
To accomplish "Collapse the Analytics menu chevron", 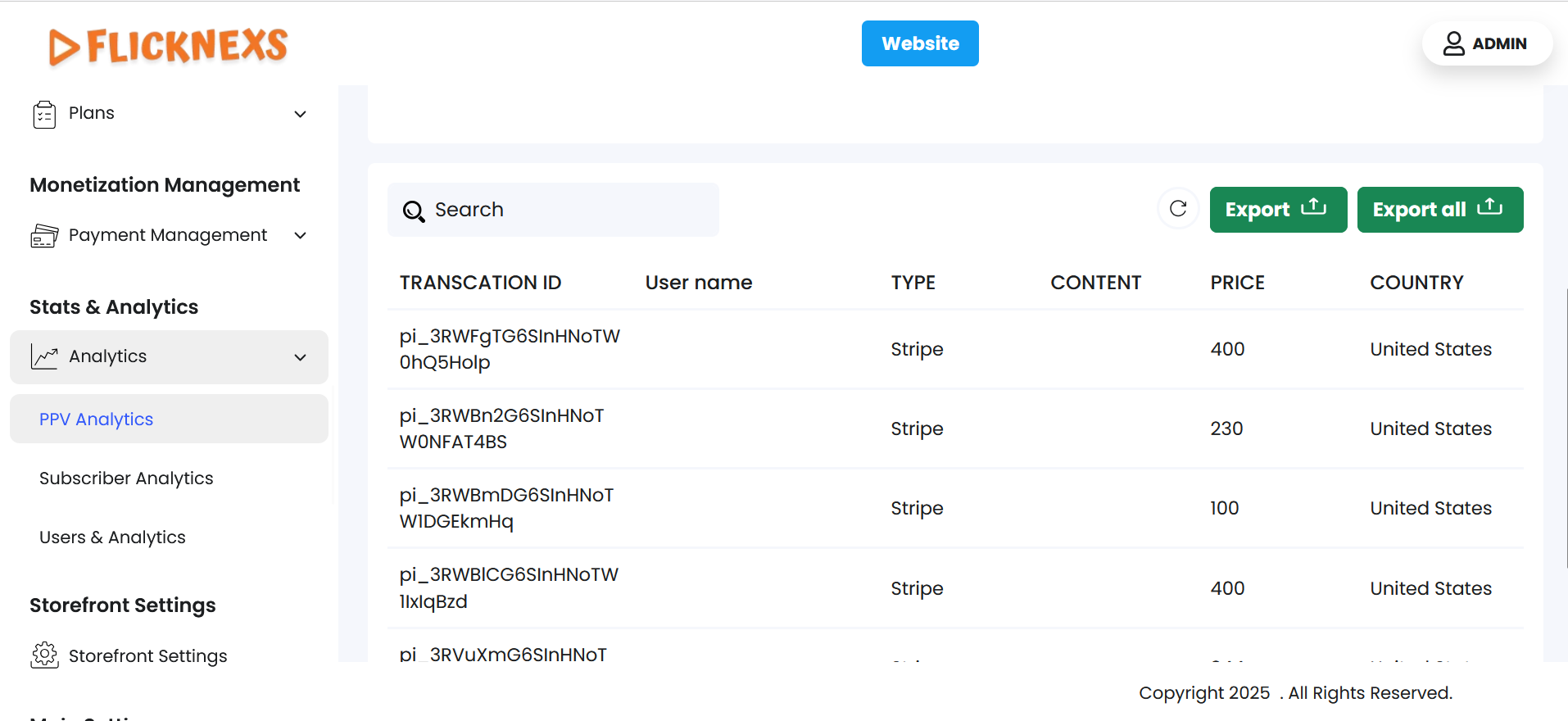I will (301, 357).
